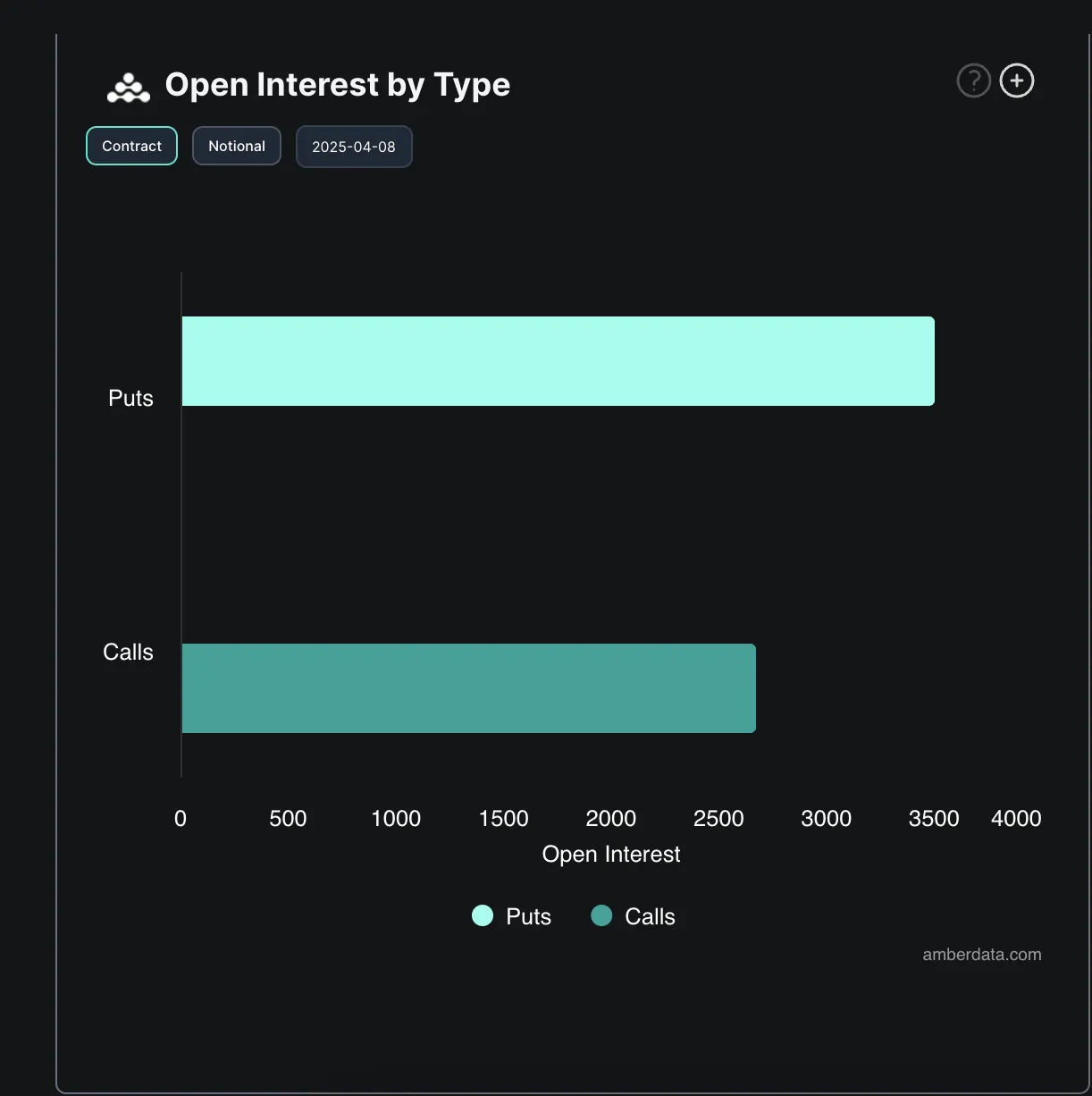
Task: Toggle Calls visibility in the legend
Action: click(633, 915)
